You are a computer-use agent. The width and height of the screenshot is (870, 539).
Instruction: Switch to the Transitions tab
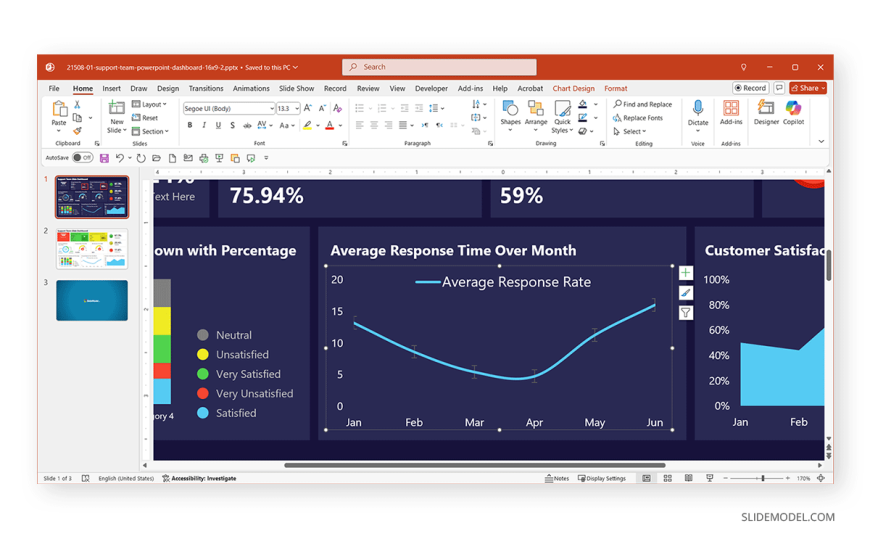[x=206, y=88]
